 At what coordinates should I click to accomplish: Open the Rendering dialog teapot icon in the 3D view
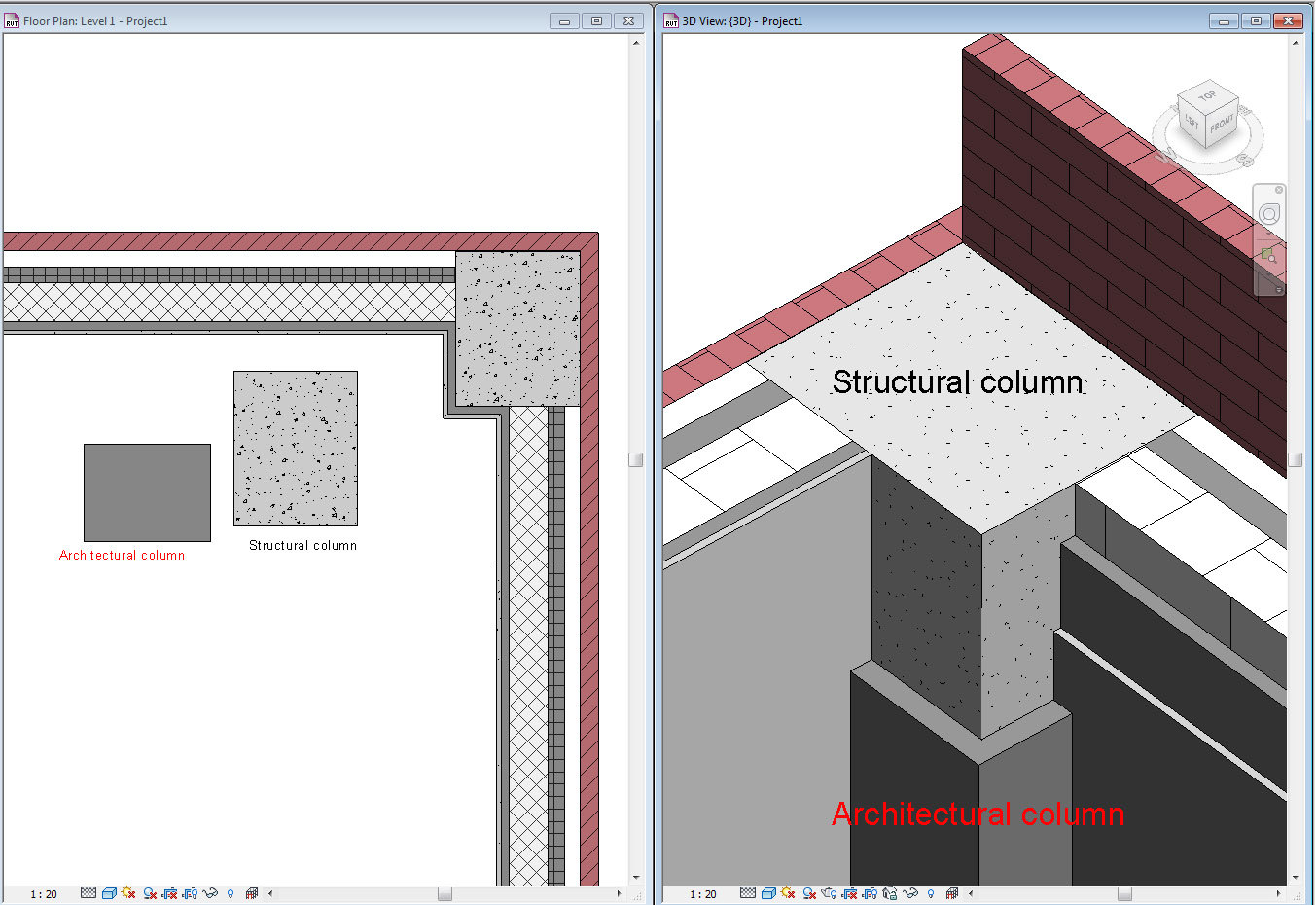click(x=829, y=892)
